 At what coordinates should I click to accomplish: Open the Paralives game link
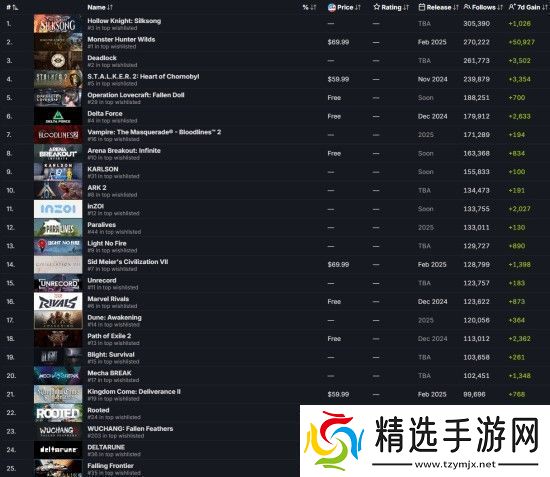[x=101, y=225]
